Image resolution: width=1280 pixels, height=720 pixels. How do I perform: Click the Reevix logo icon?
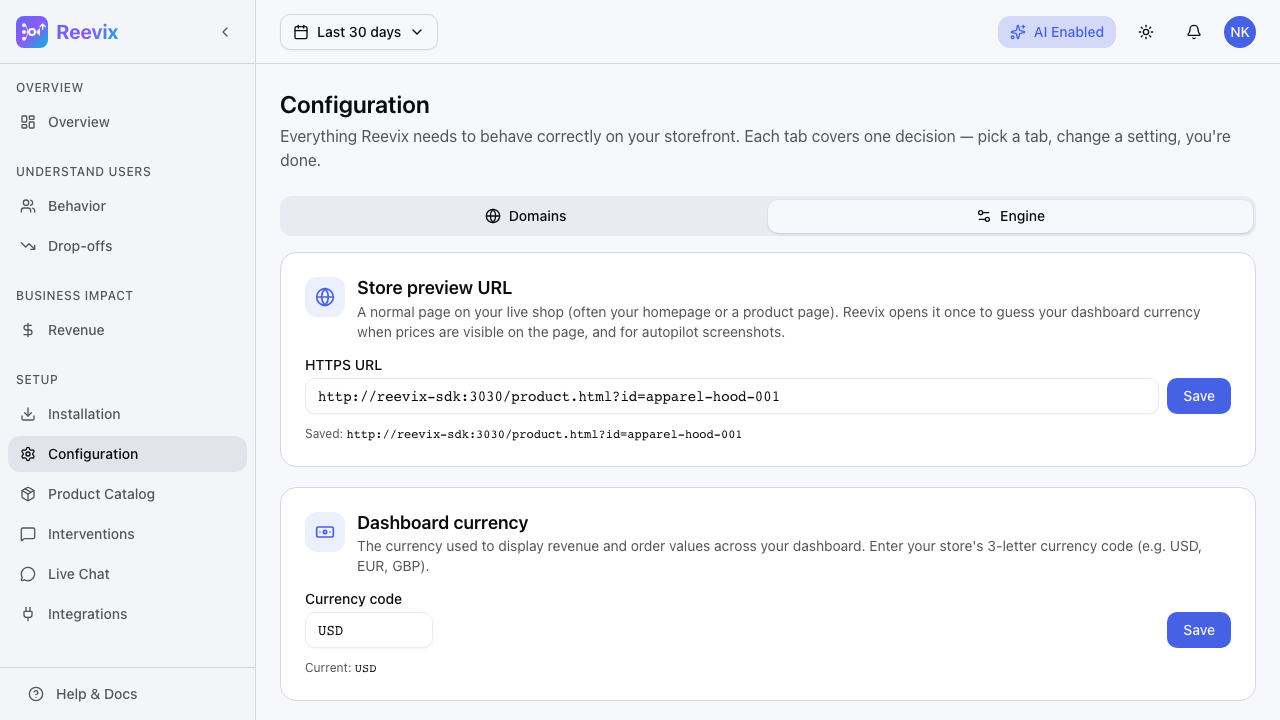pos(32,32)
